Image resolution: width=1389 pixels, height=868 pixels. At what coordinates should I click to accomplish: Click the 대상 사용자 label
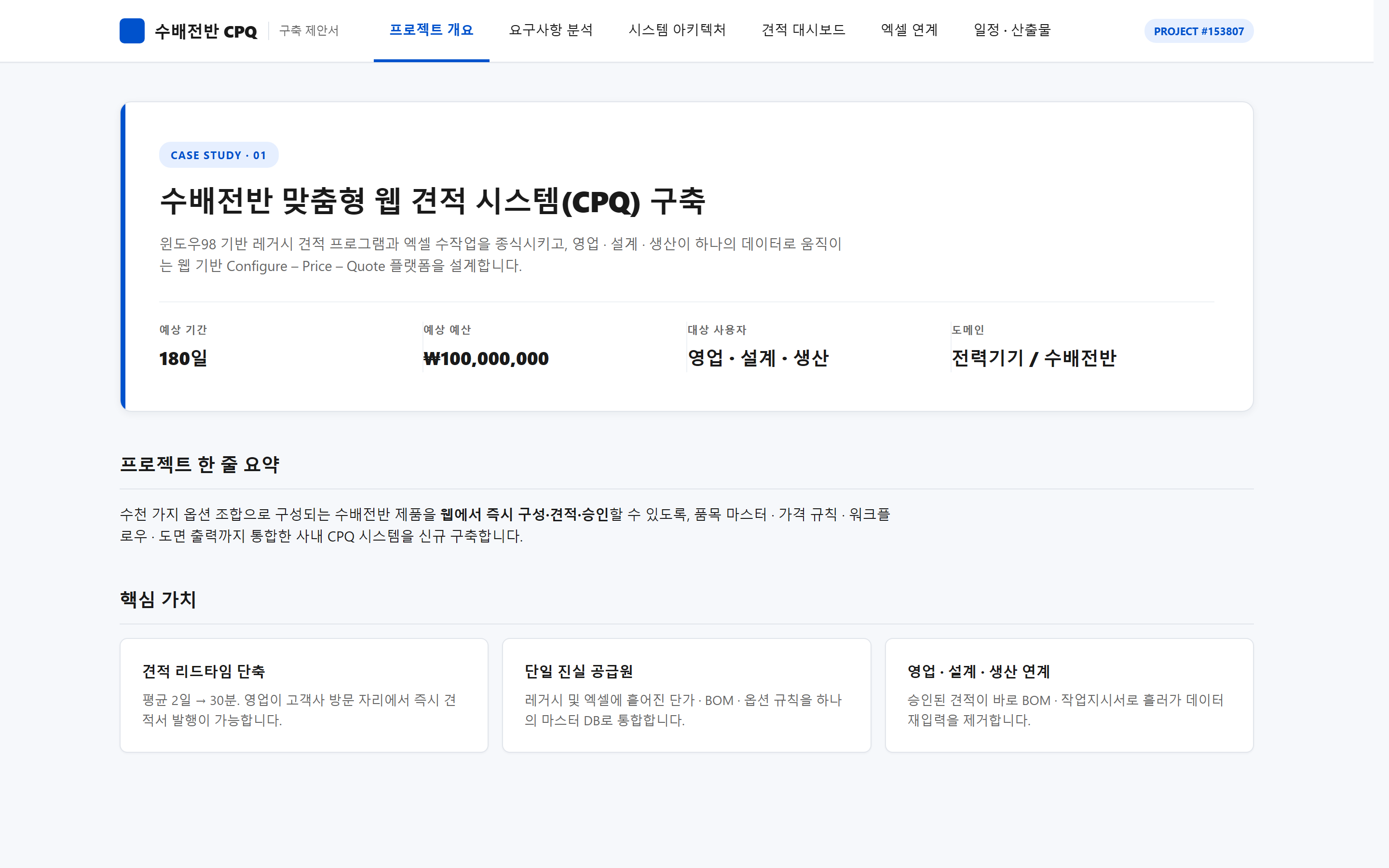tap(717, 329)
